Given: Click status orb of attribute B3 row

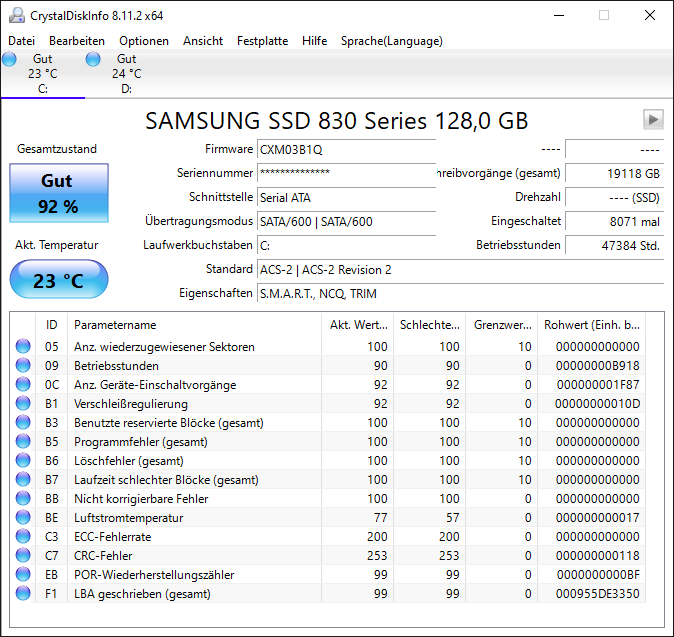Looking at the screenshot, I should [x=23, y=423].
